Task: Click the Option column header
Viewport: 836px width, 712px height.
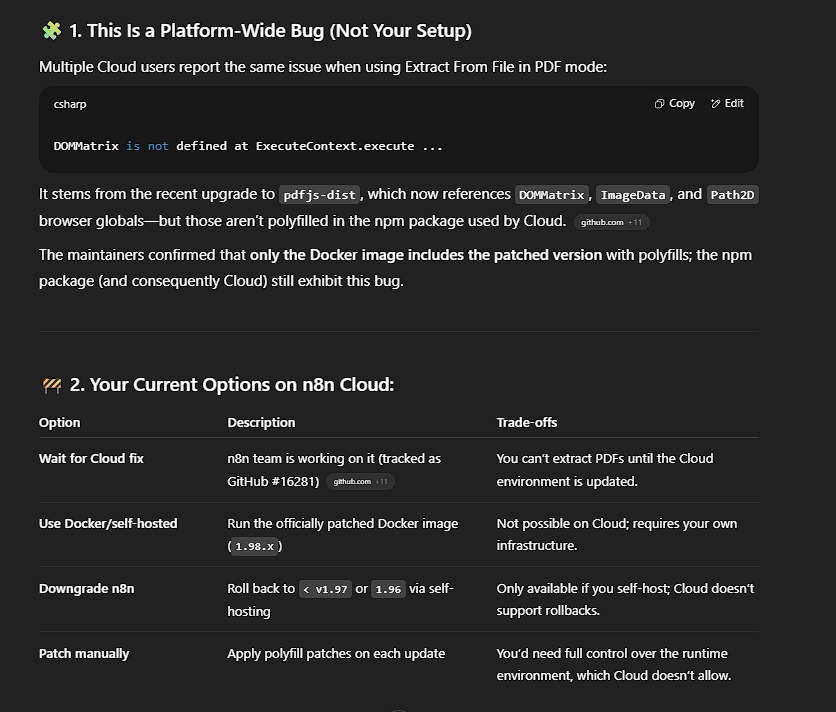Action: pyautogui.click(x=59, y=422)
